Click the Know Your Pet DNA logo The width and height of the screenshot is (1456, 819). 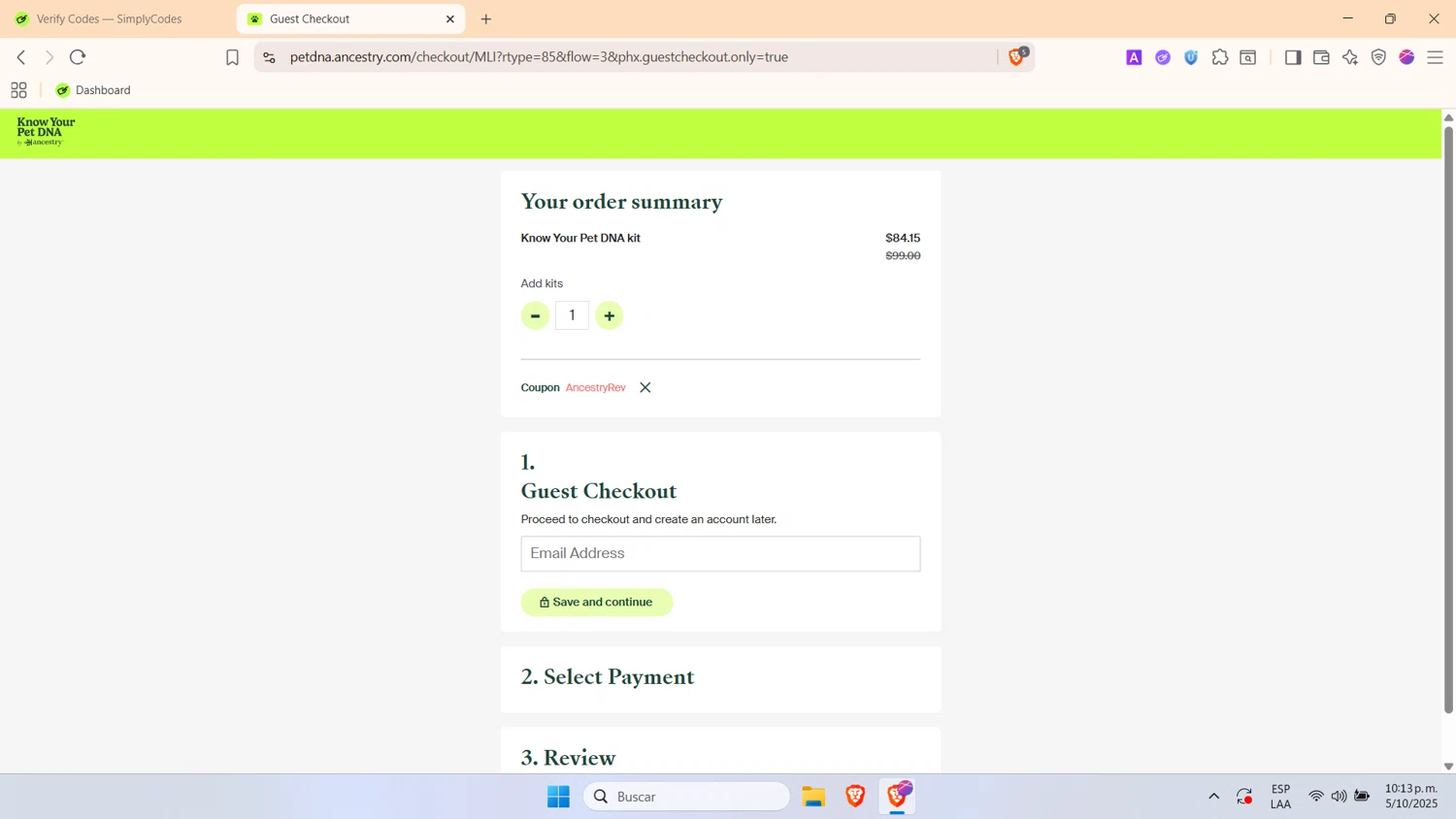tap(46, 132)
